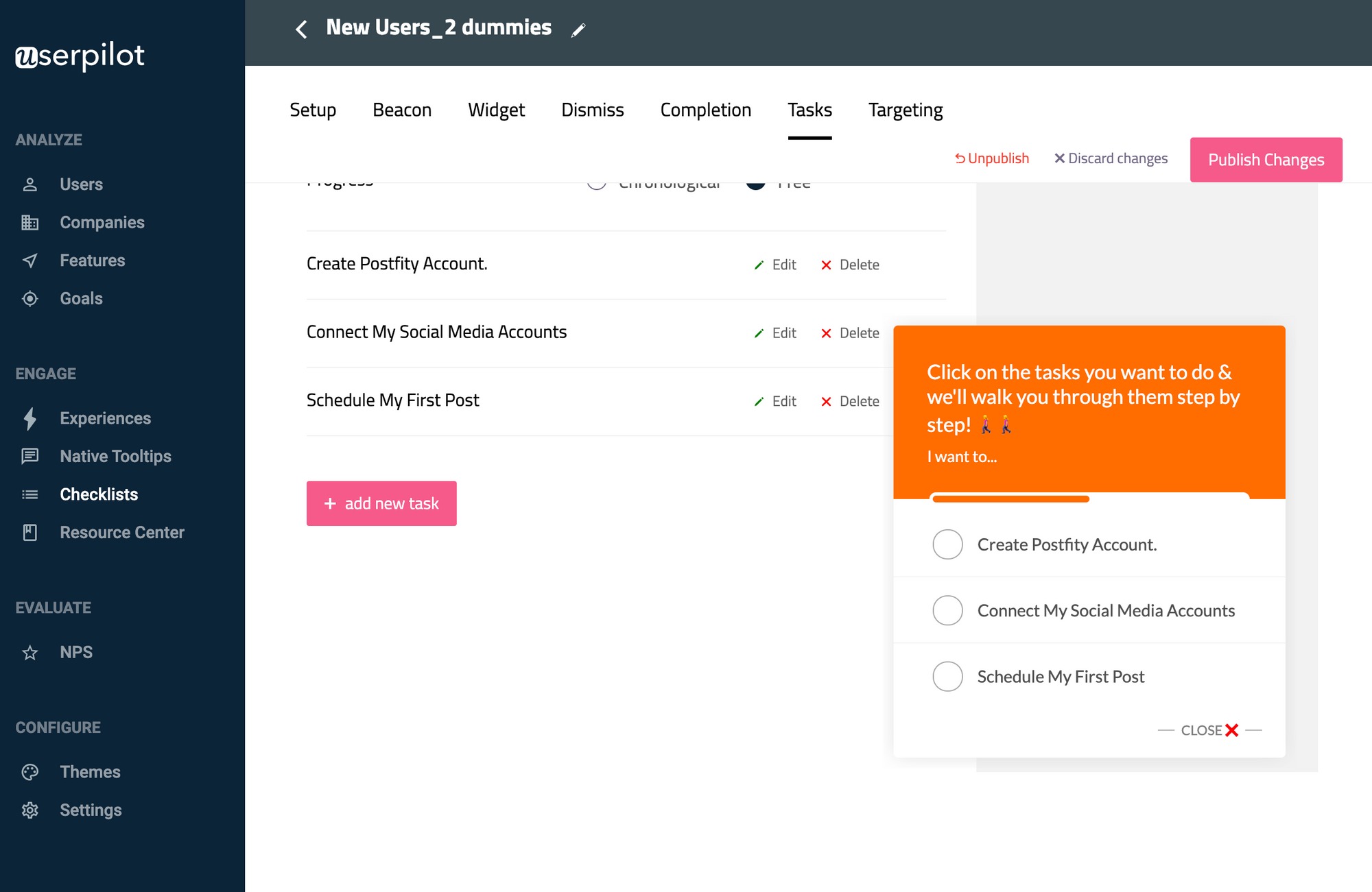Switch to the Completion tab
The width and height of the screenshot is (1372, 892).
[x=705, y=110]
